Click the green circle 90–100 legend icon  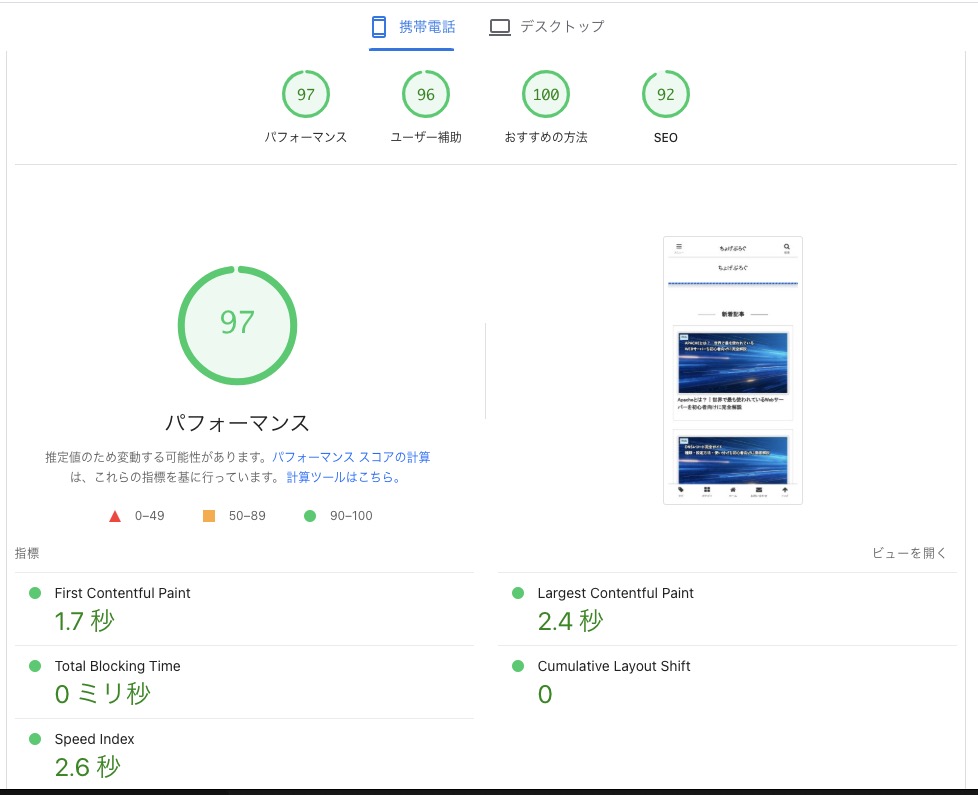[x=310, y=516]
